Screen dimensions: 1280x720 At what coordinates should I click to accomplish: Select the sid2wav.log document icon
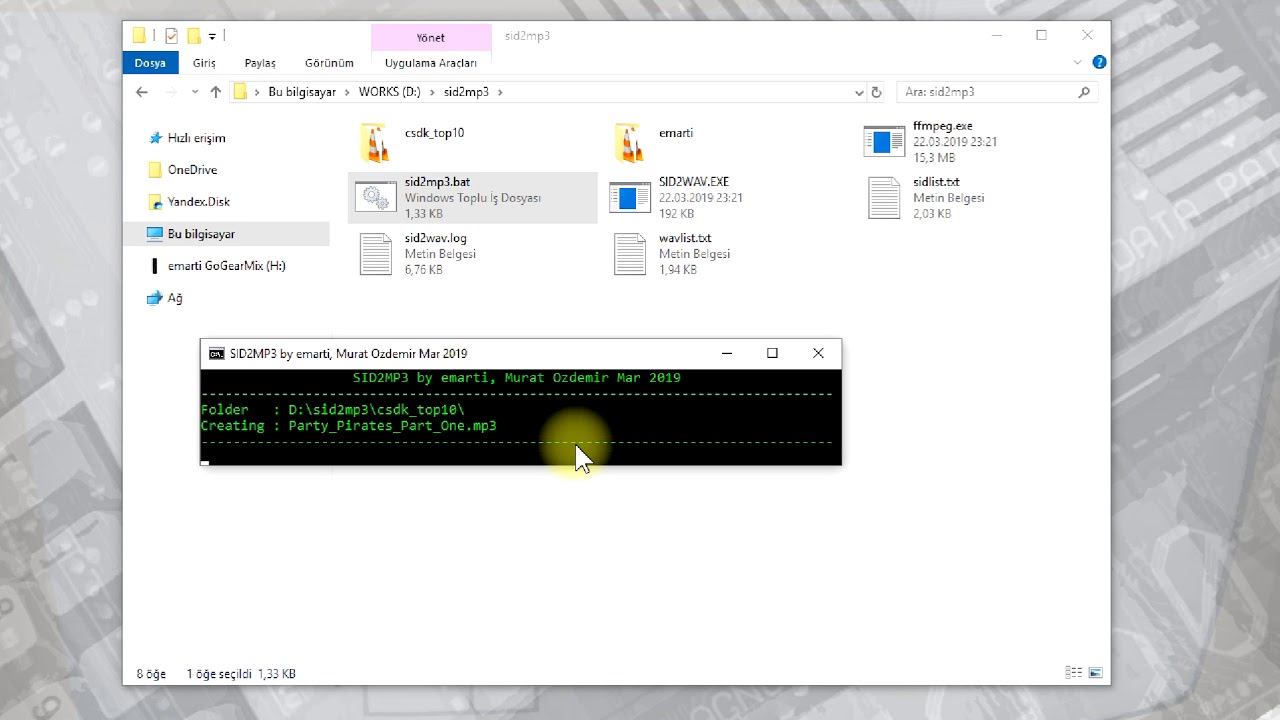[376, 254]
